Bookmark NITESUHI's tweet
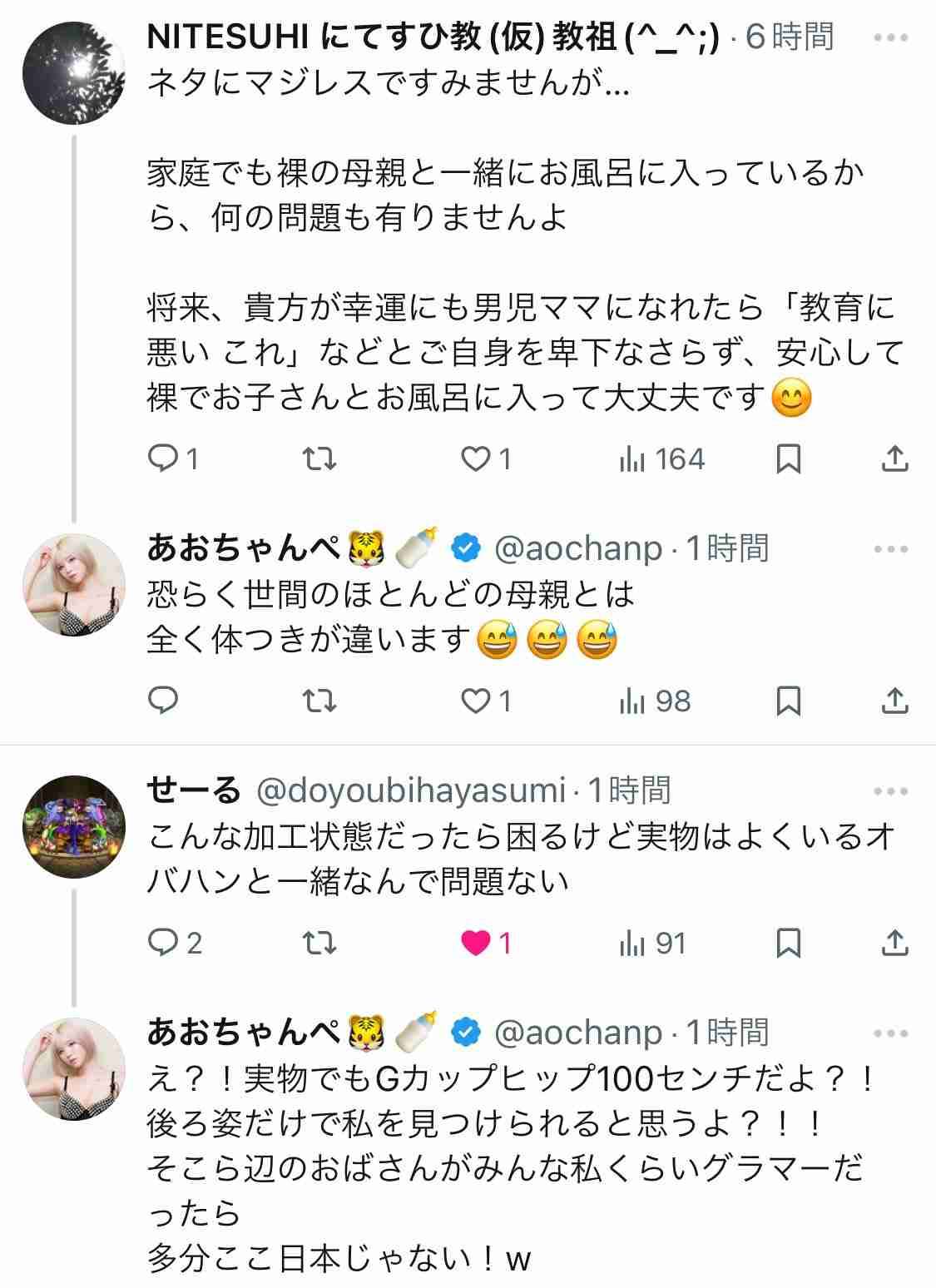This screenshot has width=936, height=1288. pyautogui.click(x=788, y=458)
